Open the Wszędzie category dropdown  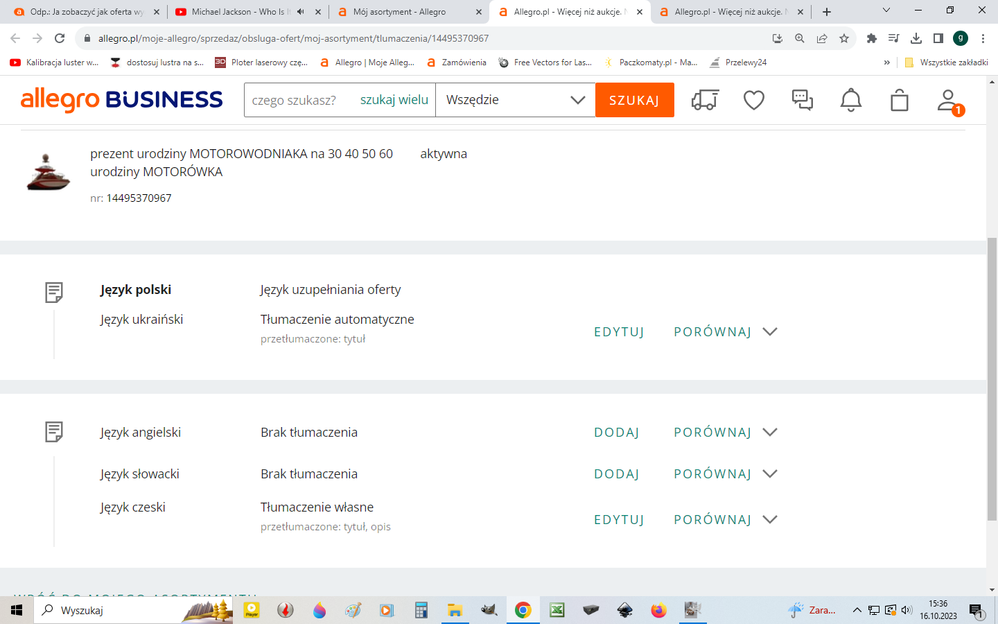tap(515, 100)
